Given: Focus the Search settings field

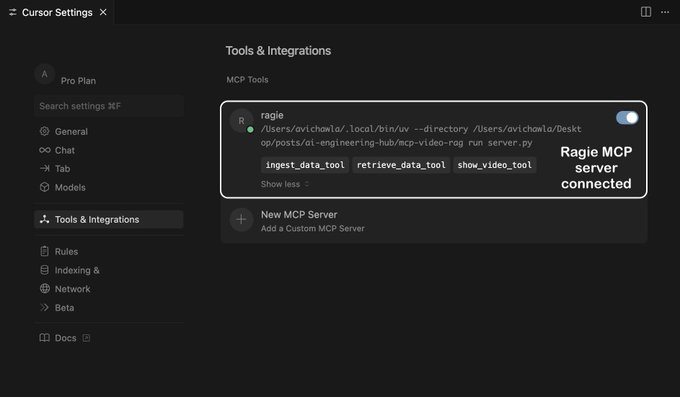Looking at the screenshot, I should point(109,106).
